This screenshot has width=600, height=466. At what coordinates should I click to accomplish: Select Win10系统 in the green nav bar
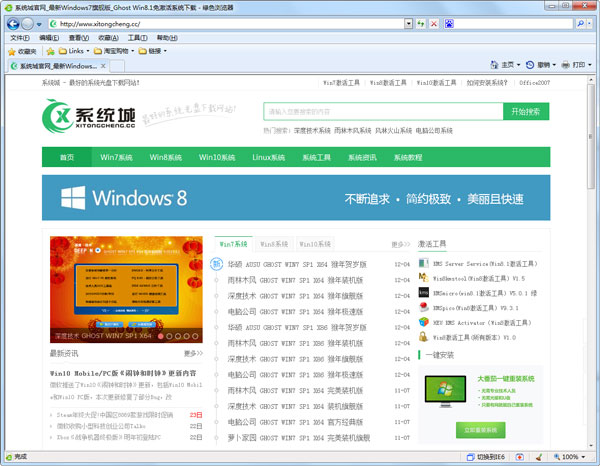tap(217, 157)
